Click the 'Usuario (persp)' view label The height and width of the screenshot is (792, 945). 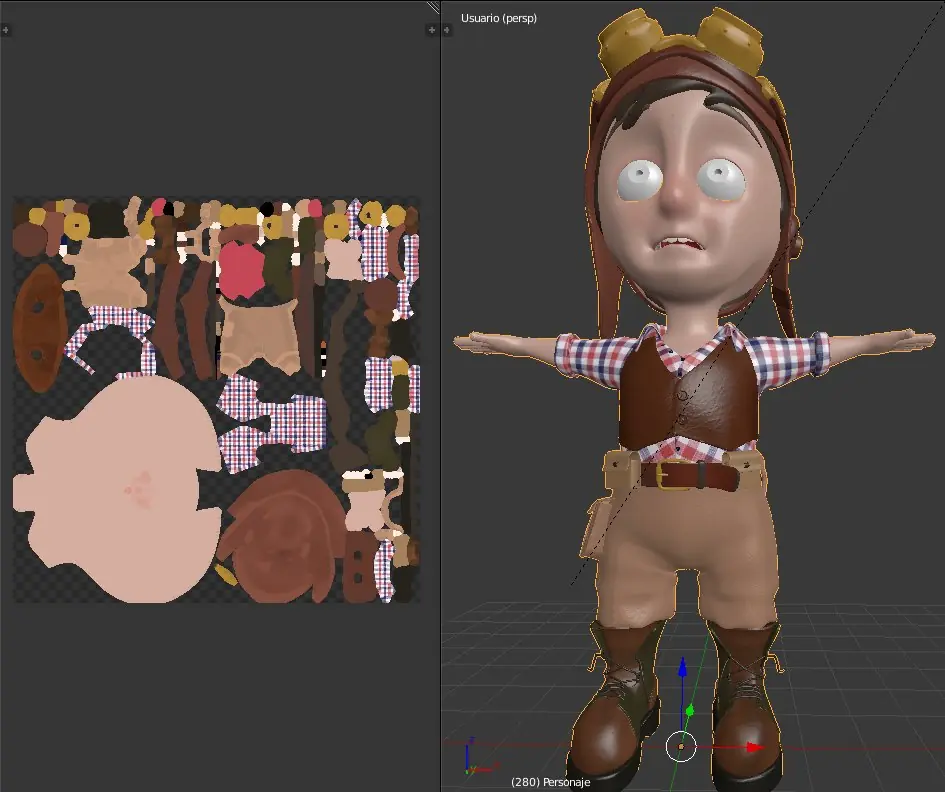[x=498, y=18]
